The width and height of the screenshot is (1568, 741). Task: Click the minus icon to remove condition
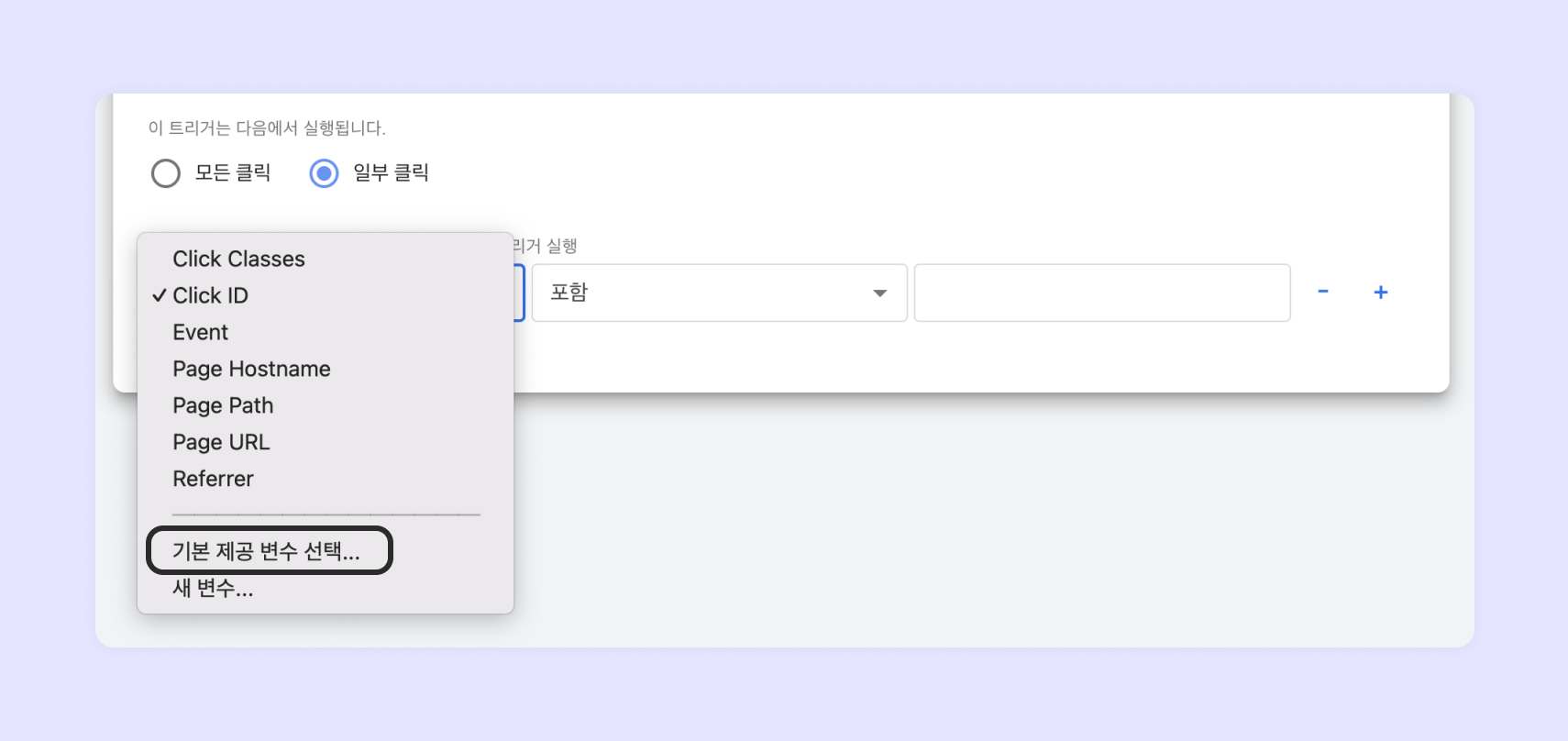point(1323,292)
